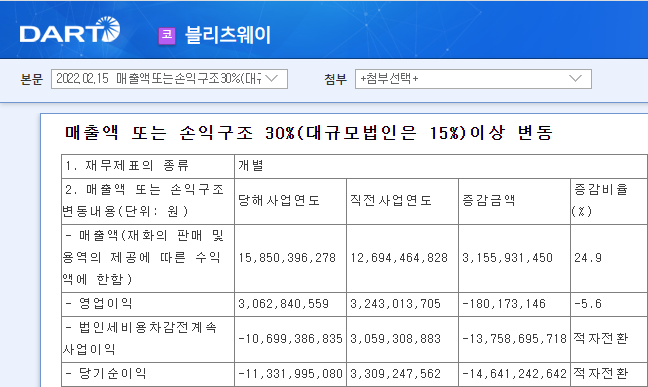Open the 본문 document dropdown dated 2022.02.15

coord(169,79)
